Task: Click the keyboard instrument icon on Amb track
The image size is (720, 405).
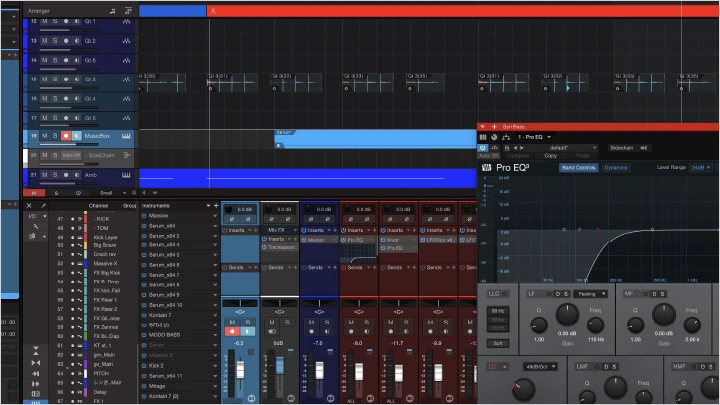Action: tap(126, 175)
